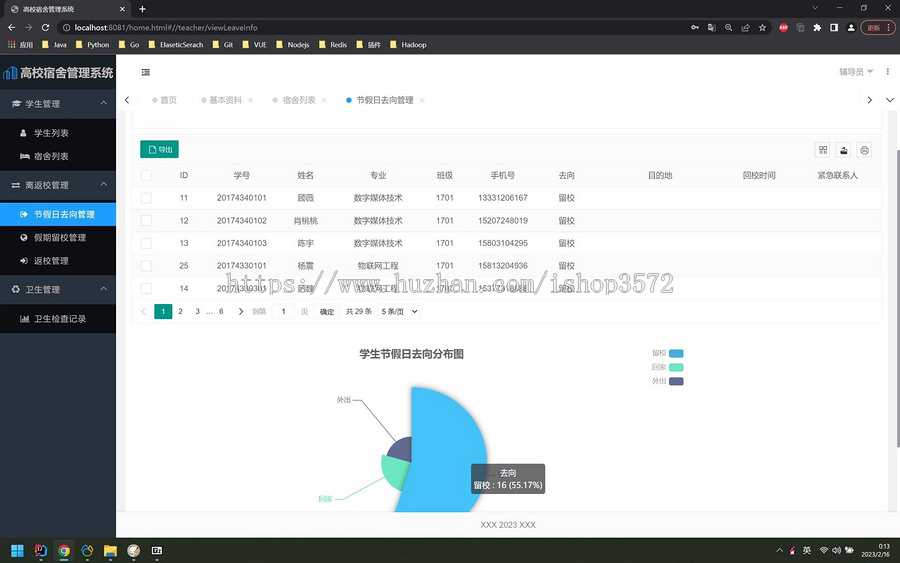Check the row checkbox for ID 25
The height and width of the screenshot is (563, 900).
pyautogui.click(x=146, y=266)
